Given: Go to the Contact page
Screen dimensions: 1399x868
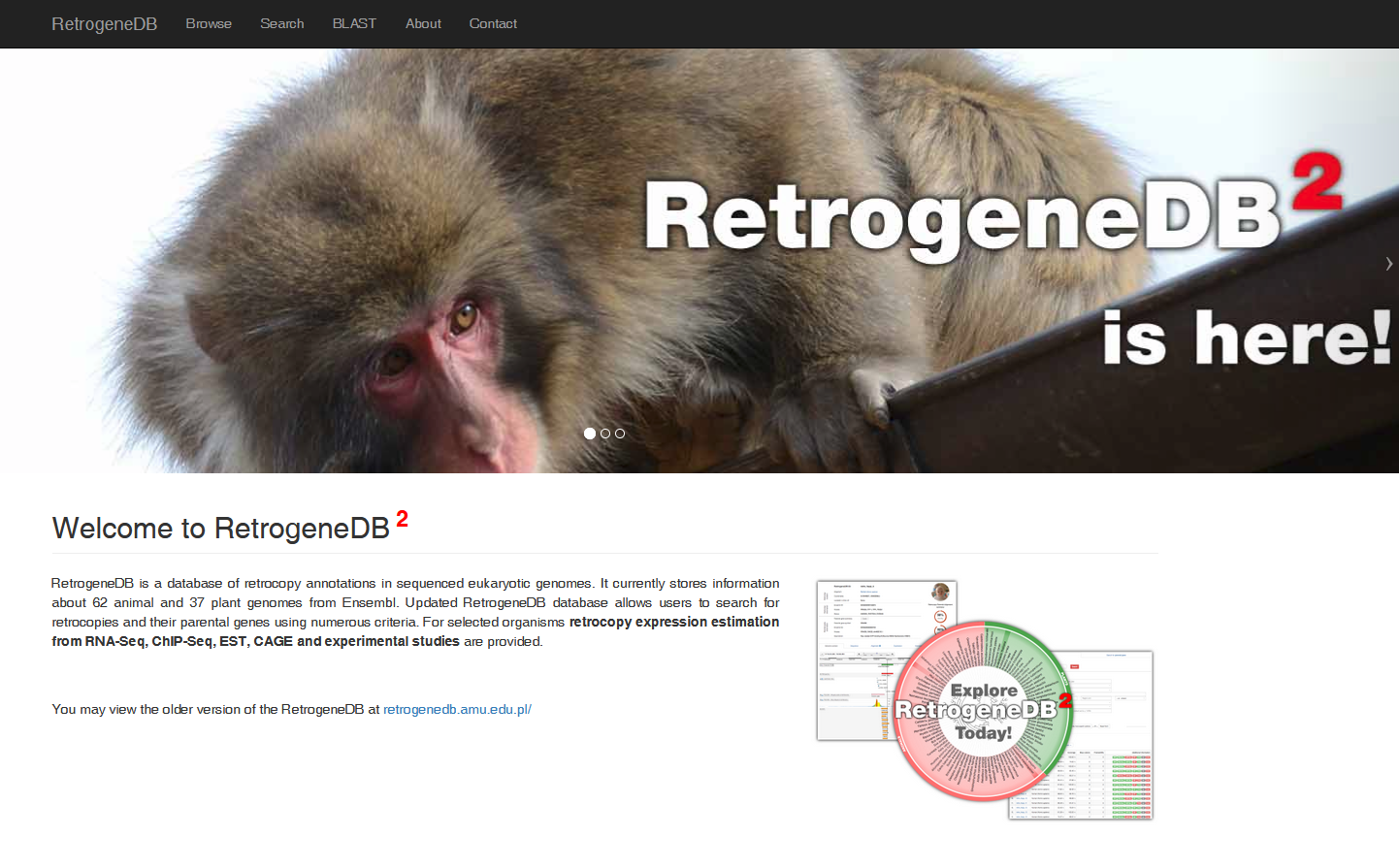Looking at the screenshot, I should click(493, 23).
